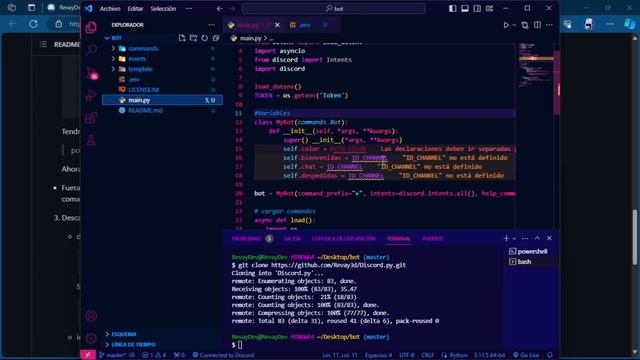Open the Selección menu
Viewport: 640px width, 360px height.
(163, 8)
